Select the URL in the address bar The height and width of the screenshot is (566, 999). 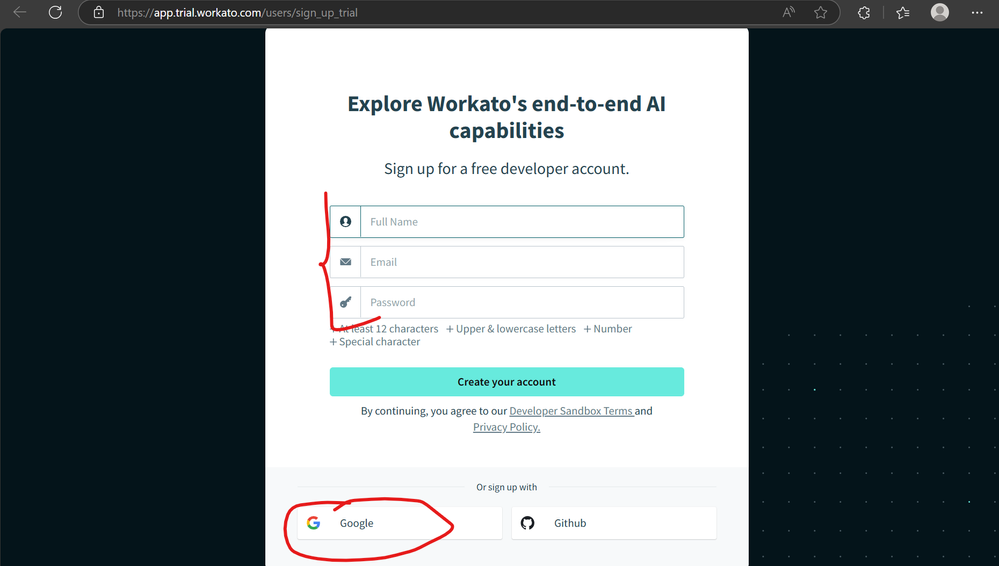click(x=238, y=13)
